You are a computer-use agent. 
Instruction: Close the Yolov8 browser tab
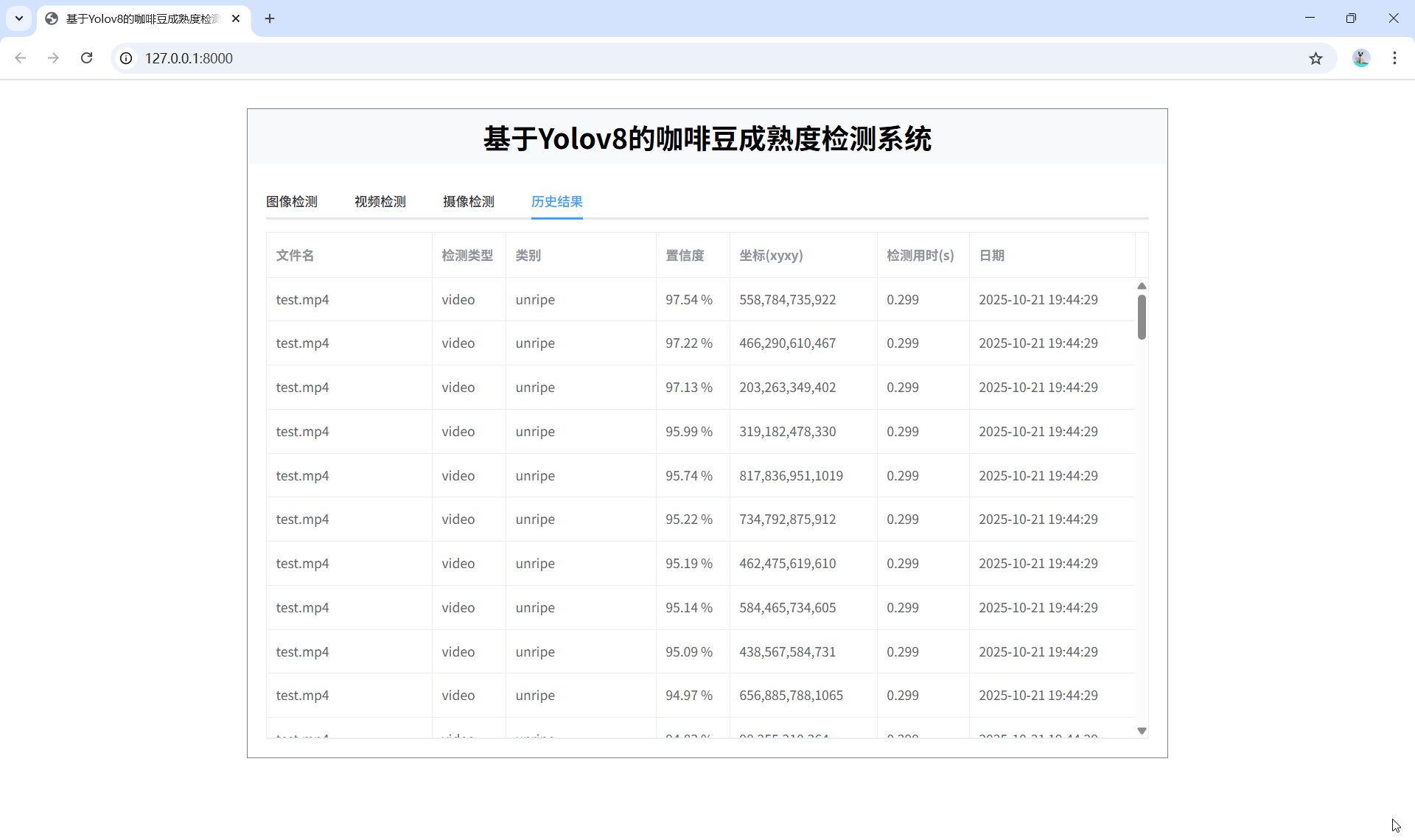[236, 18]
